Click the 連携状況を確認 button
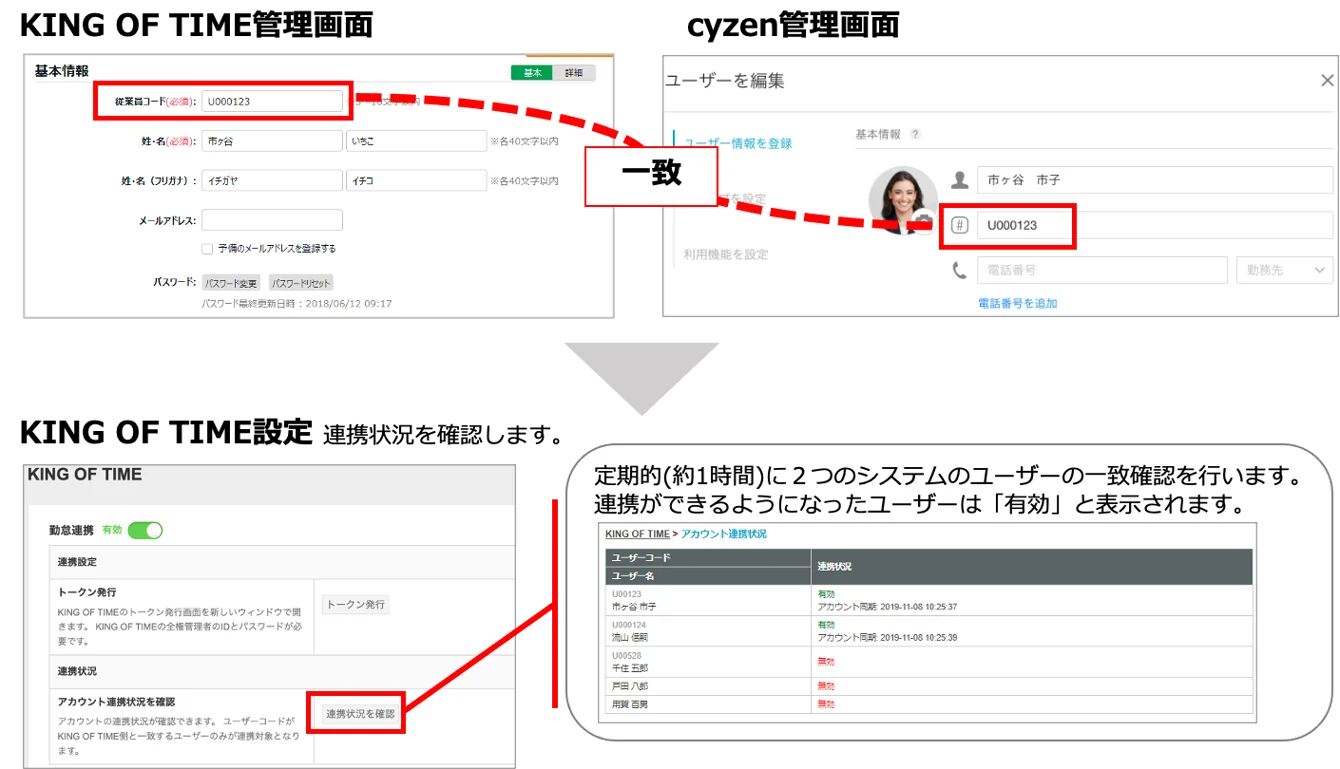 tap(360, 714)
